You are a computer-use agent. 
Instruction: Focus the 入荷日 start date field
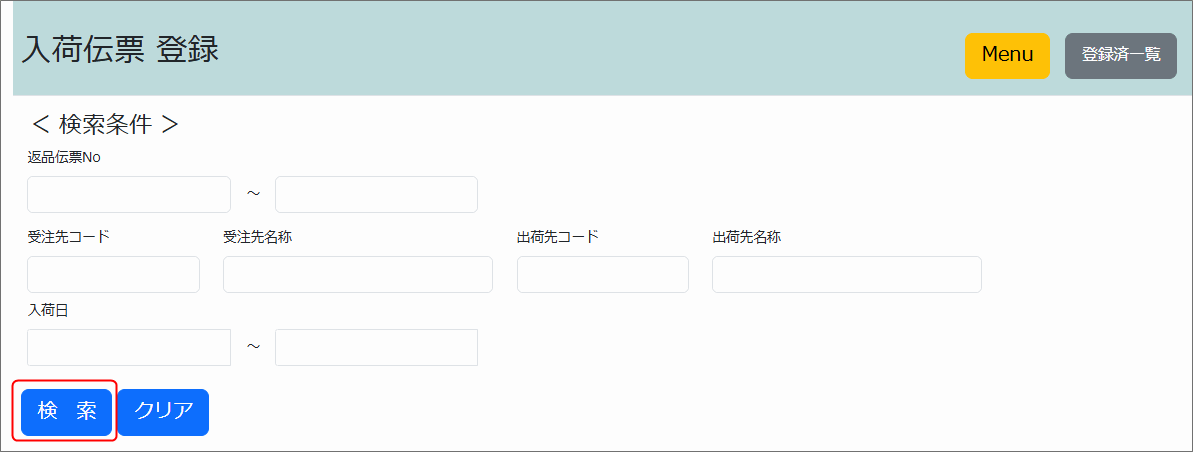pyautogui.click(x=129, y=347)
